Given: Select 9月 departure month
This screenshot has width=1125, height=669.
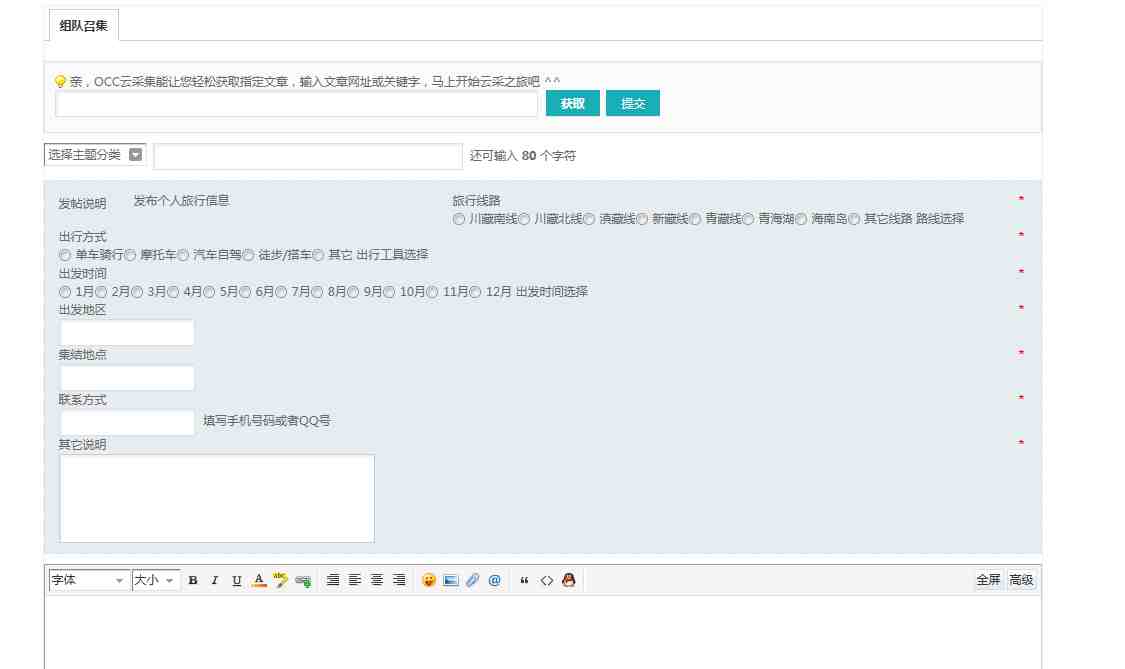Looking at the screenshot, I should tap(353, 292).
